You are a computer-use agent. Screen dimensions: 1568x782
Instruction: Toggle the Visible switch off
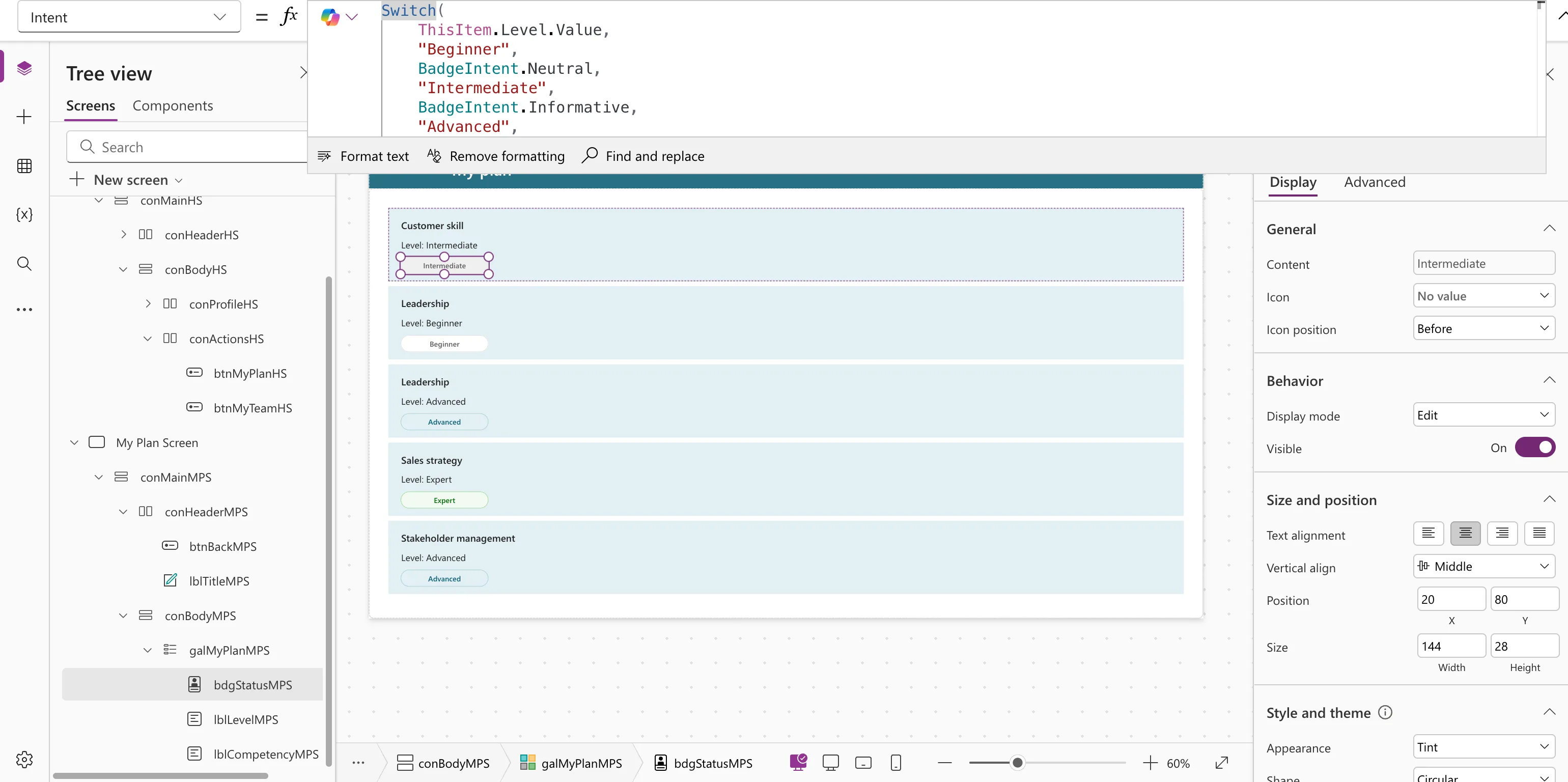pyautogui.click(x=1534, y=448)
